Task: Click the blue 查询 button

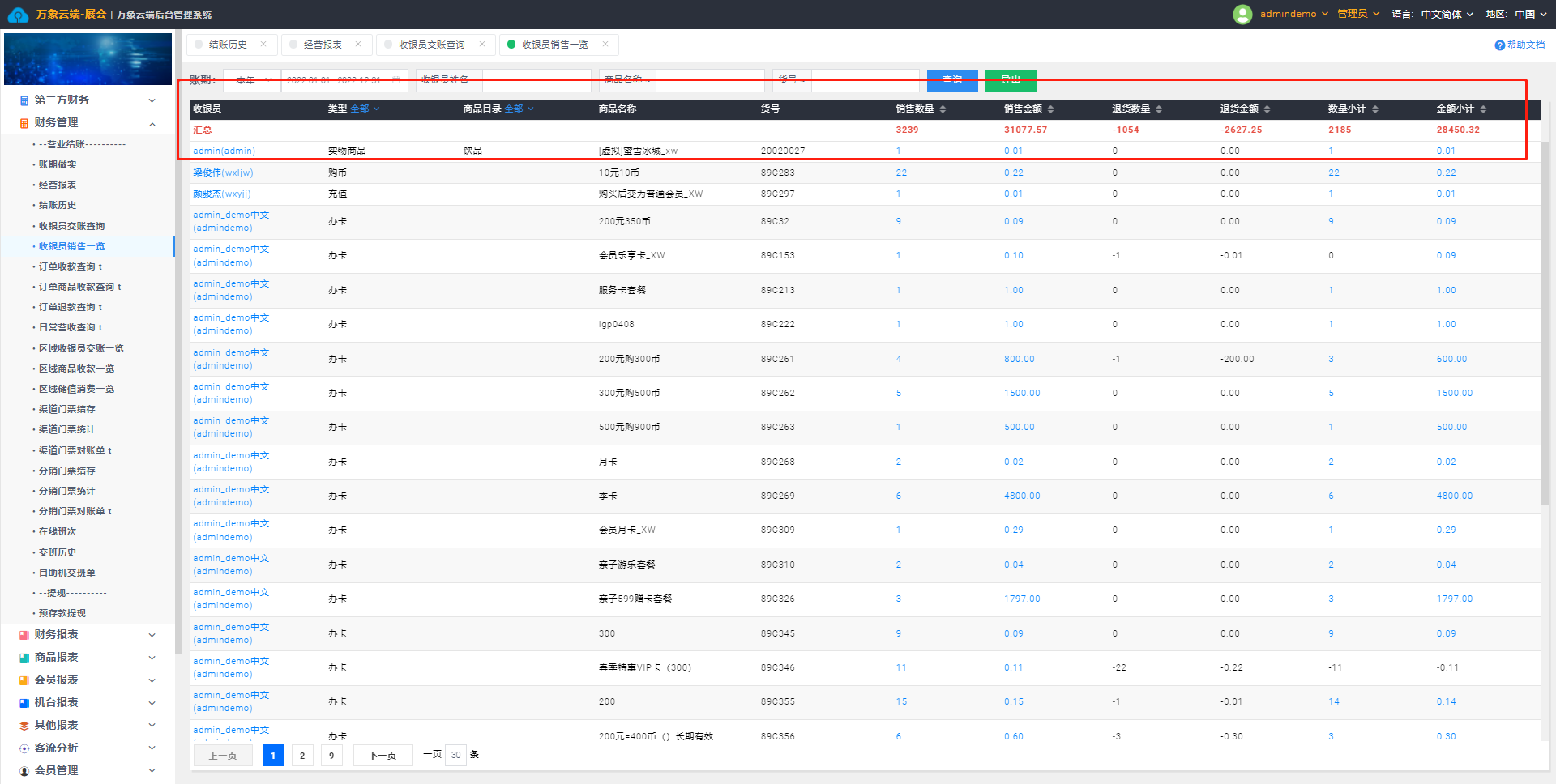Action: 951,80
